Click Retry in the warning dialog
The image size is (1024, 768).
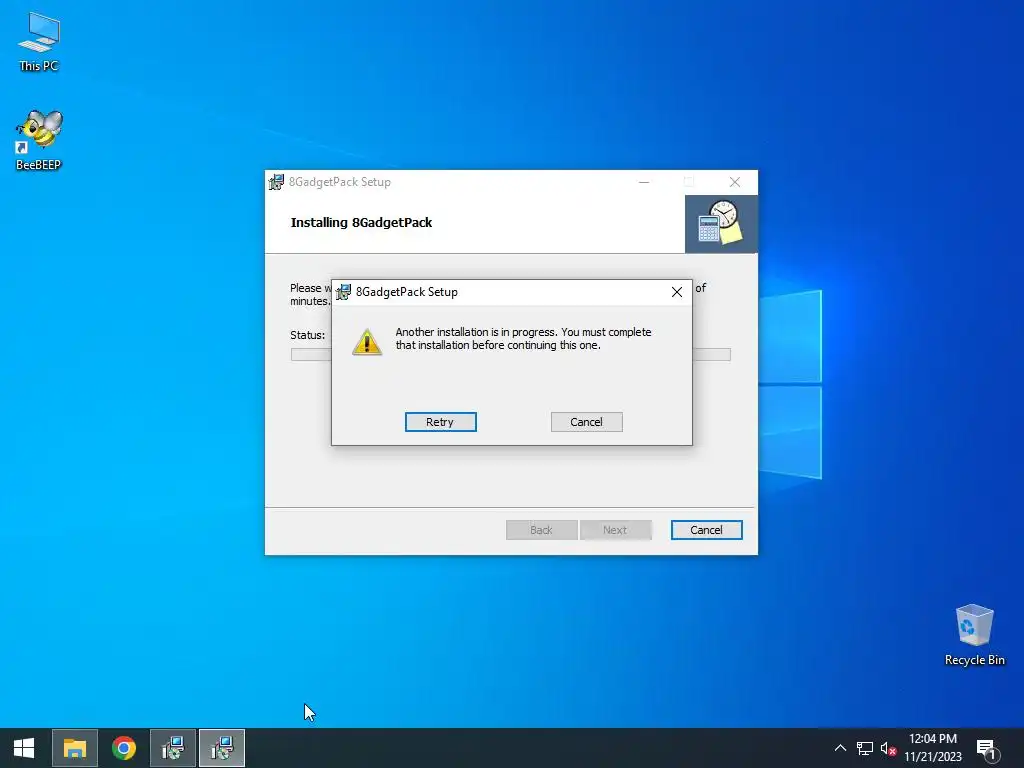tap(440, 422)
